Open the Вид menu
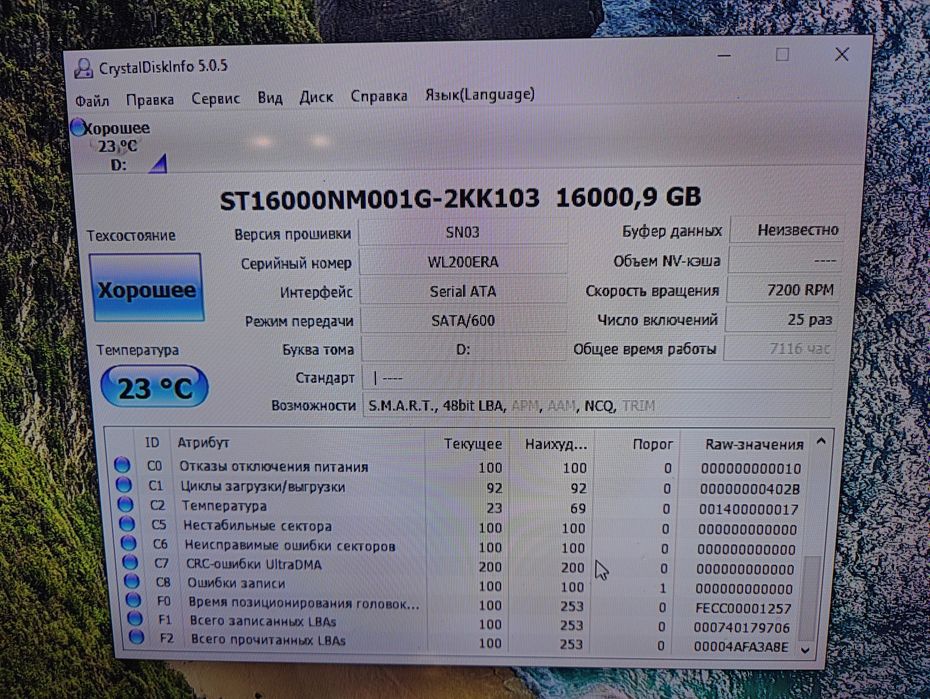930x699 pixels. pyautogui.click(x=270, y=97)
